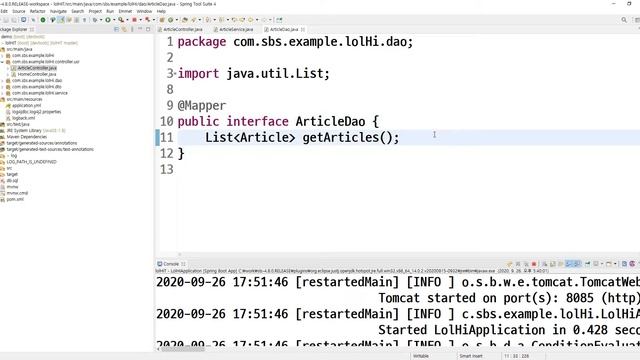Terminate the running app with the red Console stop icon

click(534, 264)
